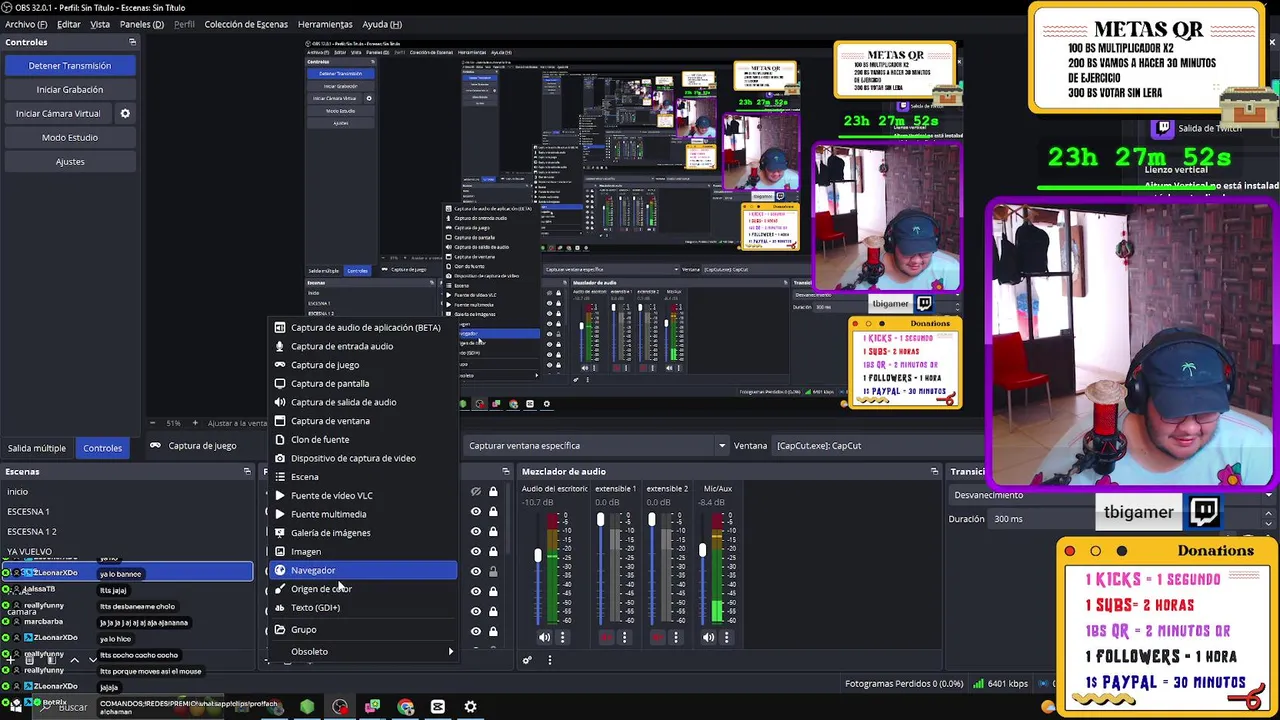Screen dimensions: 1280x720
Task: Open Google Chrome from the taskbar
Action: (405, 707)
